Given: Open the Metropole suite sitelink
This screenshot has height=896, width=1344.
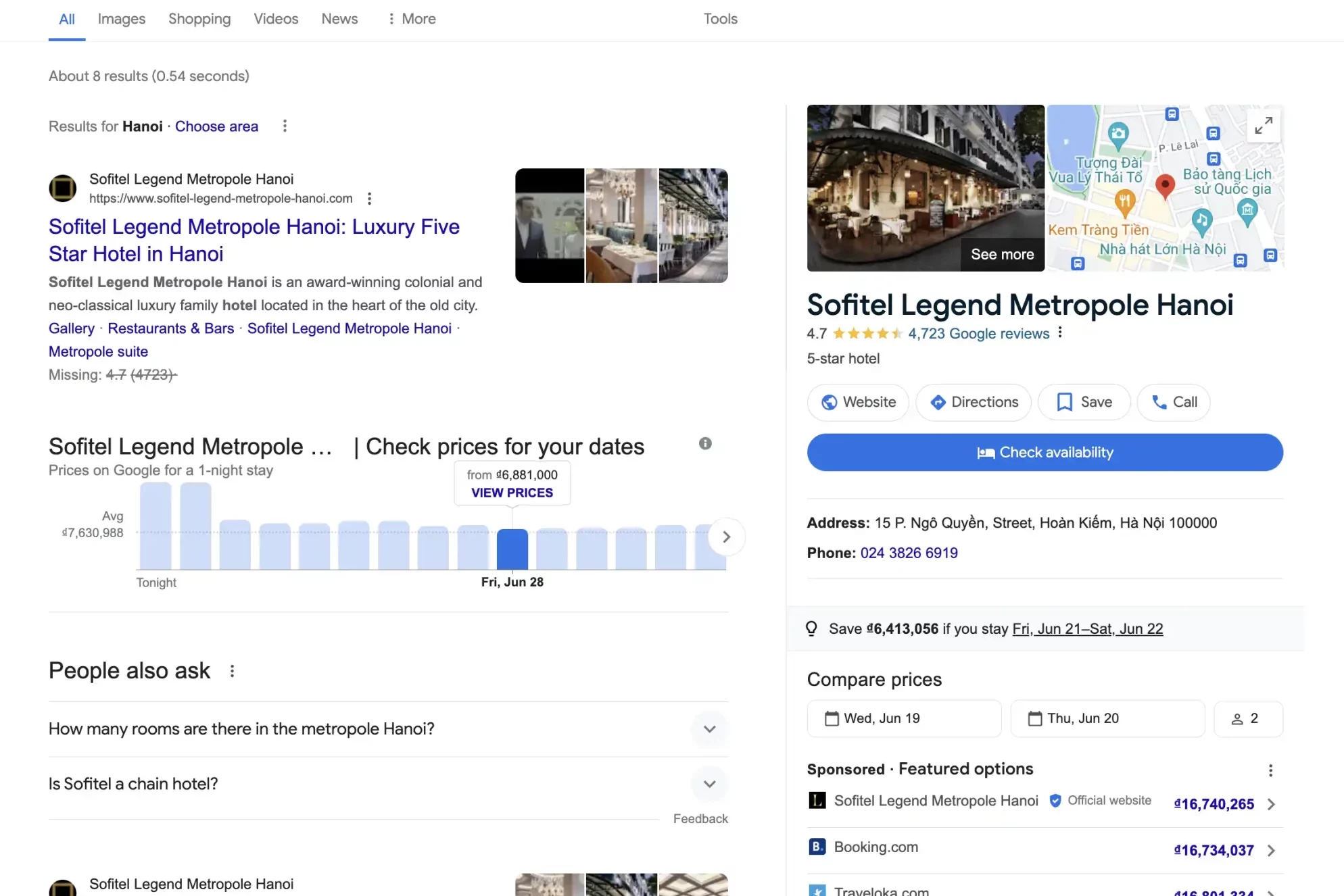Looking at the screenshot, I should pyautogui.click(x=98, y=351).
